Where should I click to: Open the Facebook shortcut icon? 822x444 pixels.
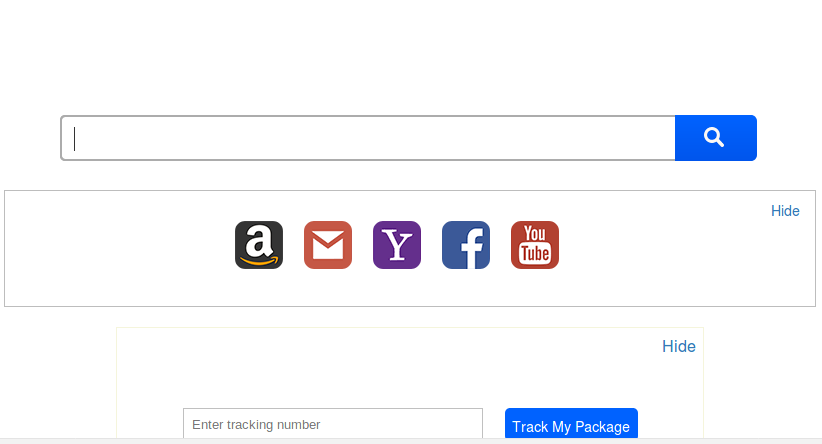click(x=466, y=245)
